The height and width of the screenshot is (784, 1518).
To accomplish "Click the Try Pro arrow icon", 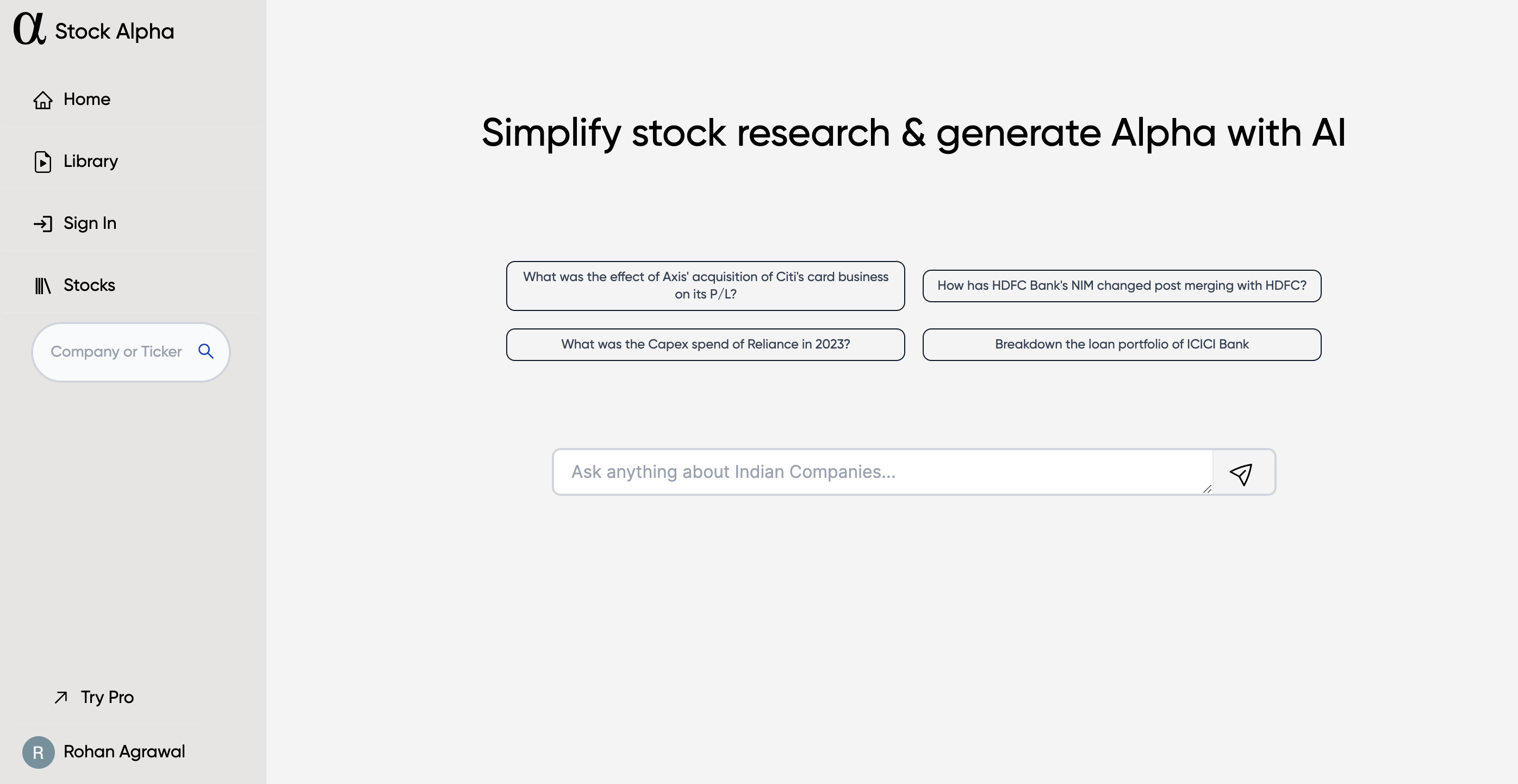I will coord(61,698).
